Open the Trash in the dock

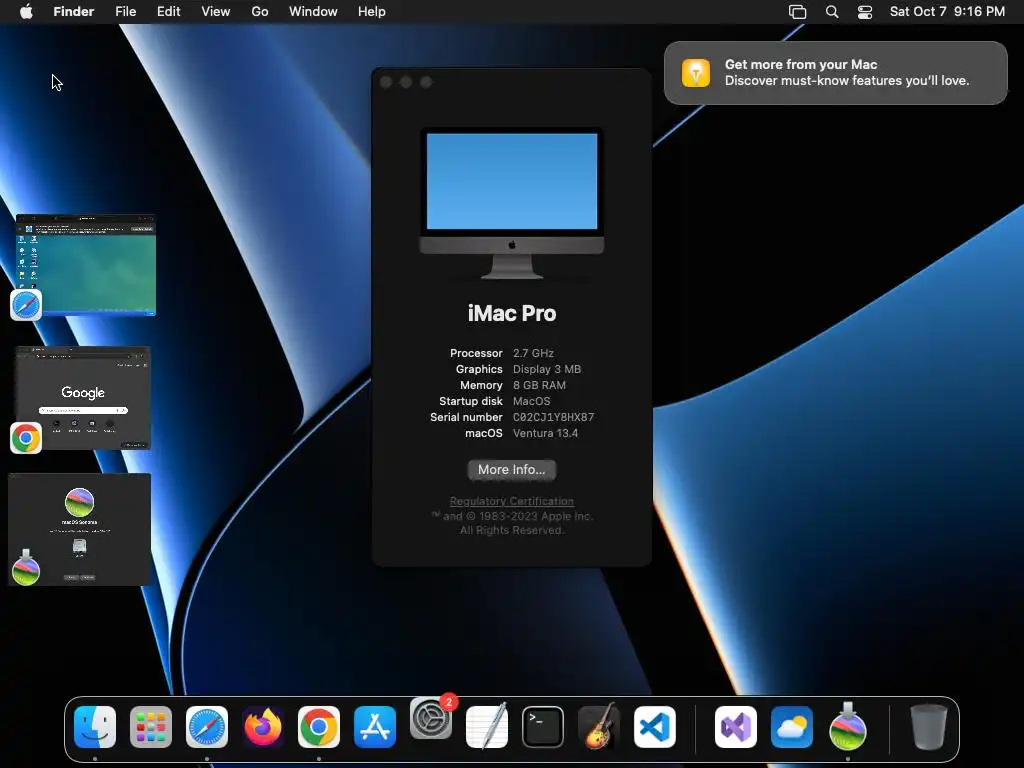point(929,727)
